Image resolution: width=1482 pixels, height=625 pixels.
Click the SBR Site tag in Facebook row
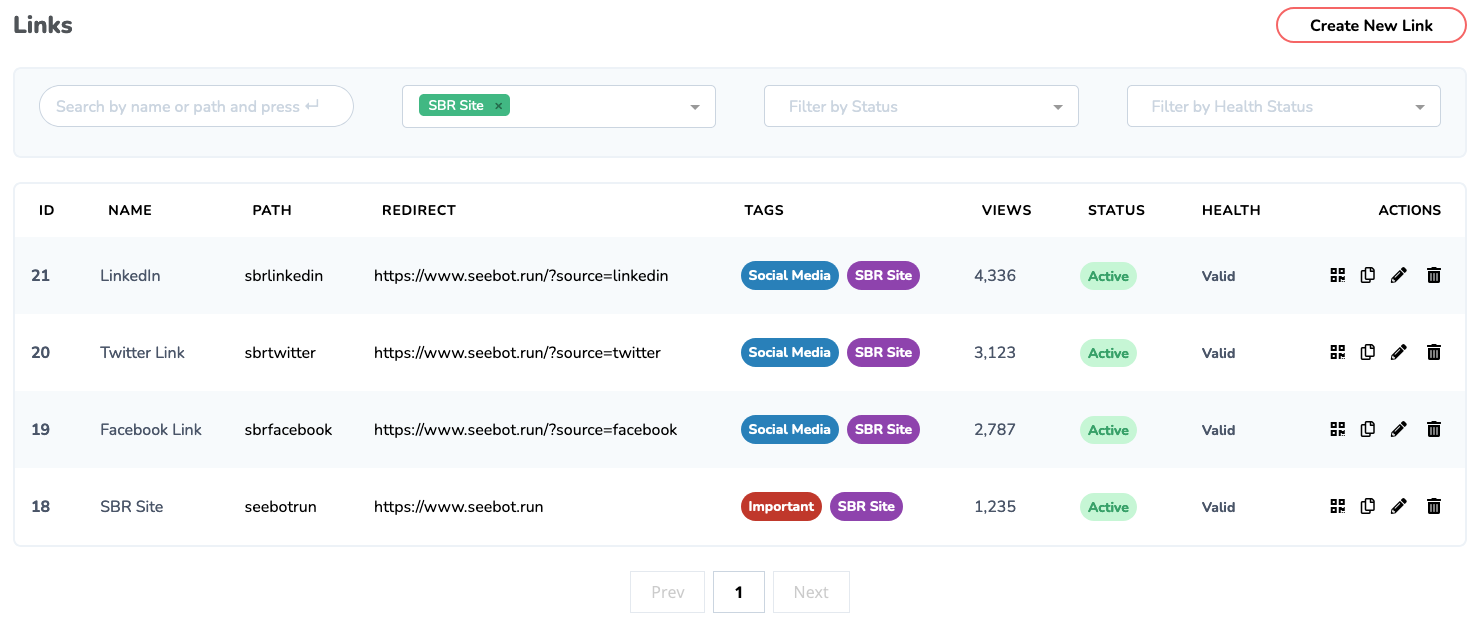point(883,429)
